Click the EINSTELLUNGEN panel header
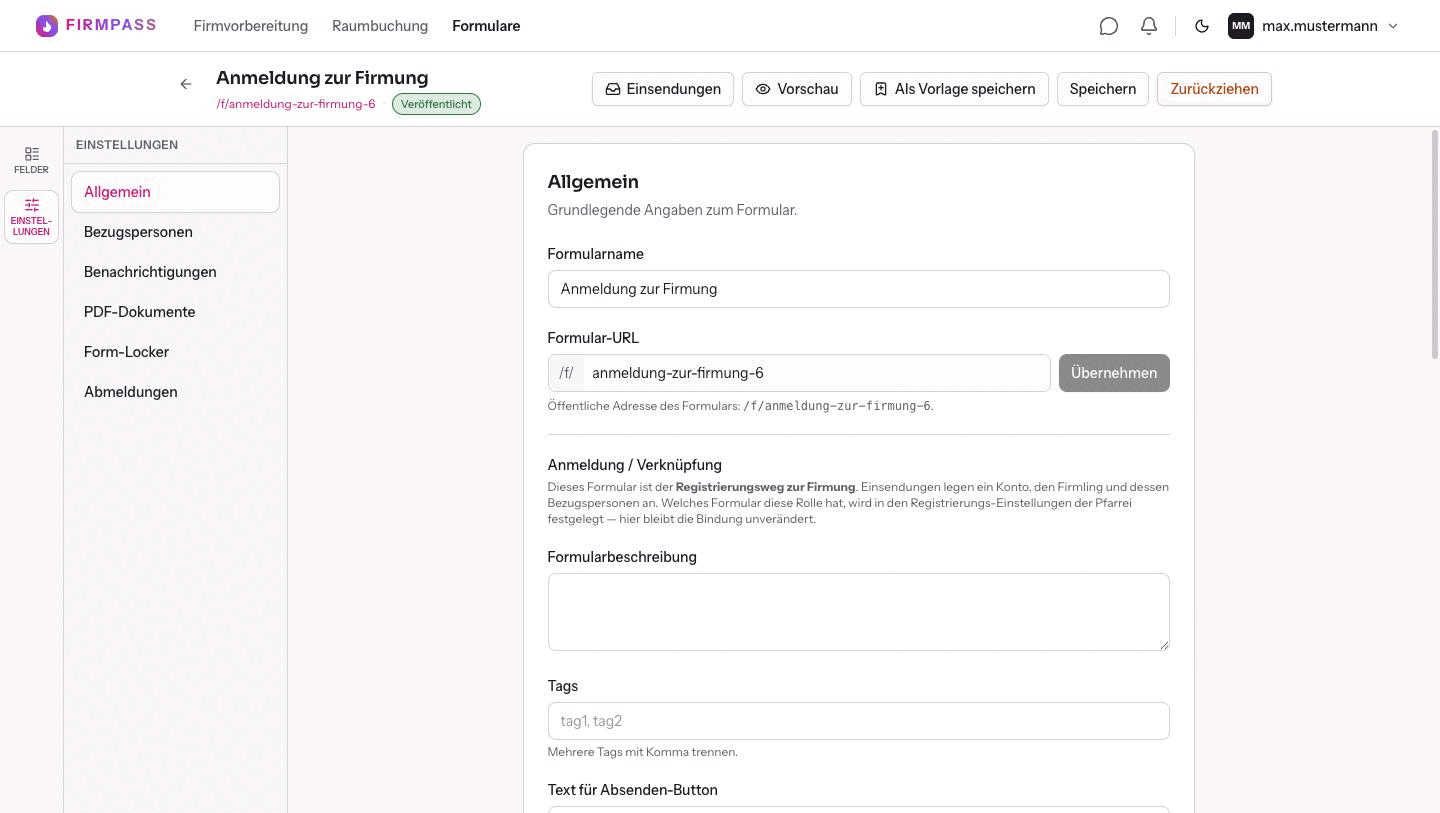The height and width of the screenshot is (813, 1440). pos(127,145)
